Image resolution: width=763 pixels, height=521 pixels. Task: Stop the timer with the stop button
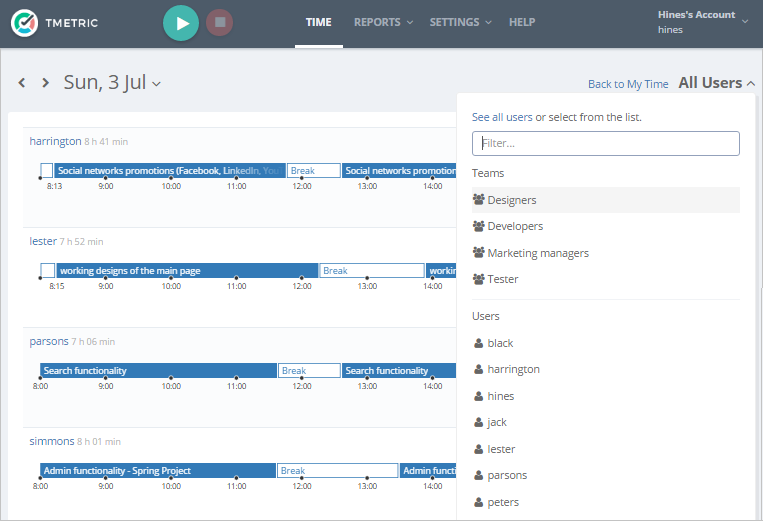219,22
